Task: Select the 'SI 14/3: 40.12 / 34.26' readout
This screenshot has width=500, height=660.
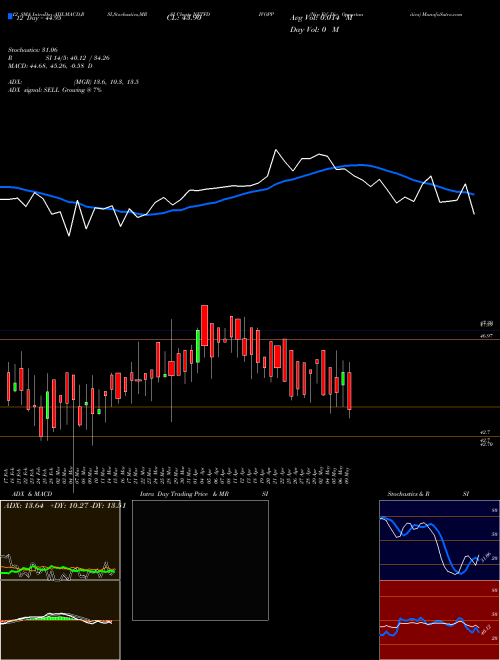Action: [x=78, y=58]
